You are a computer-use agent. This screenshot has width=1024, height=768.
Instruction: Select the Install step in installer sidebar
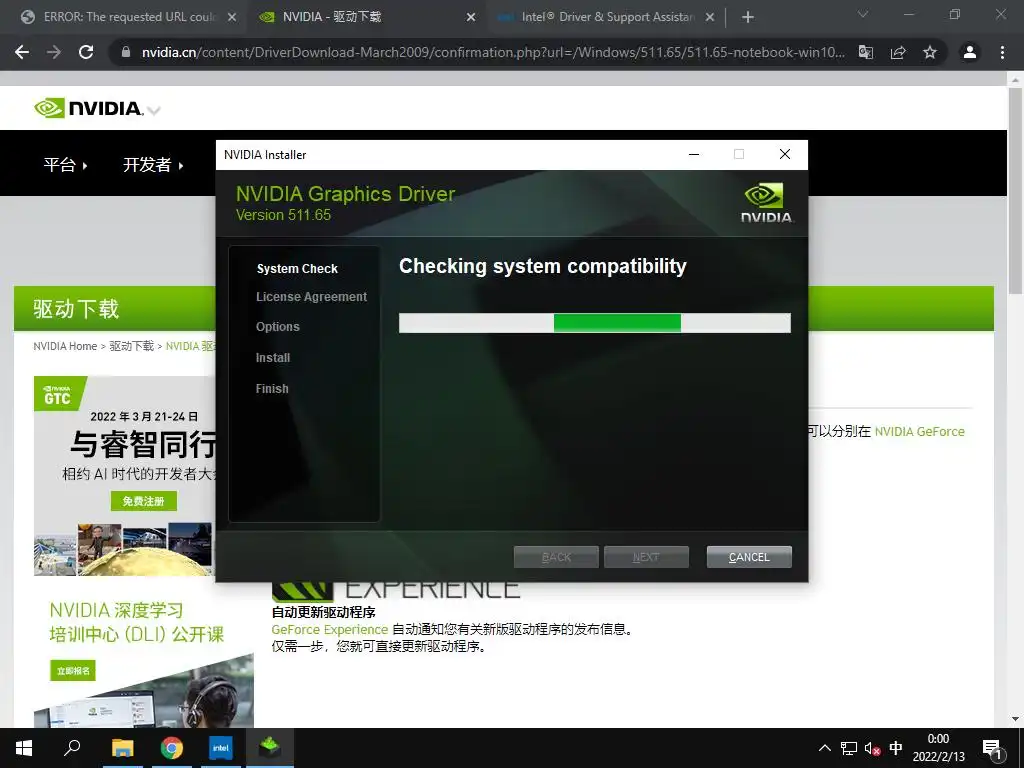(x=273, y=358)
